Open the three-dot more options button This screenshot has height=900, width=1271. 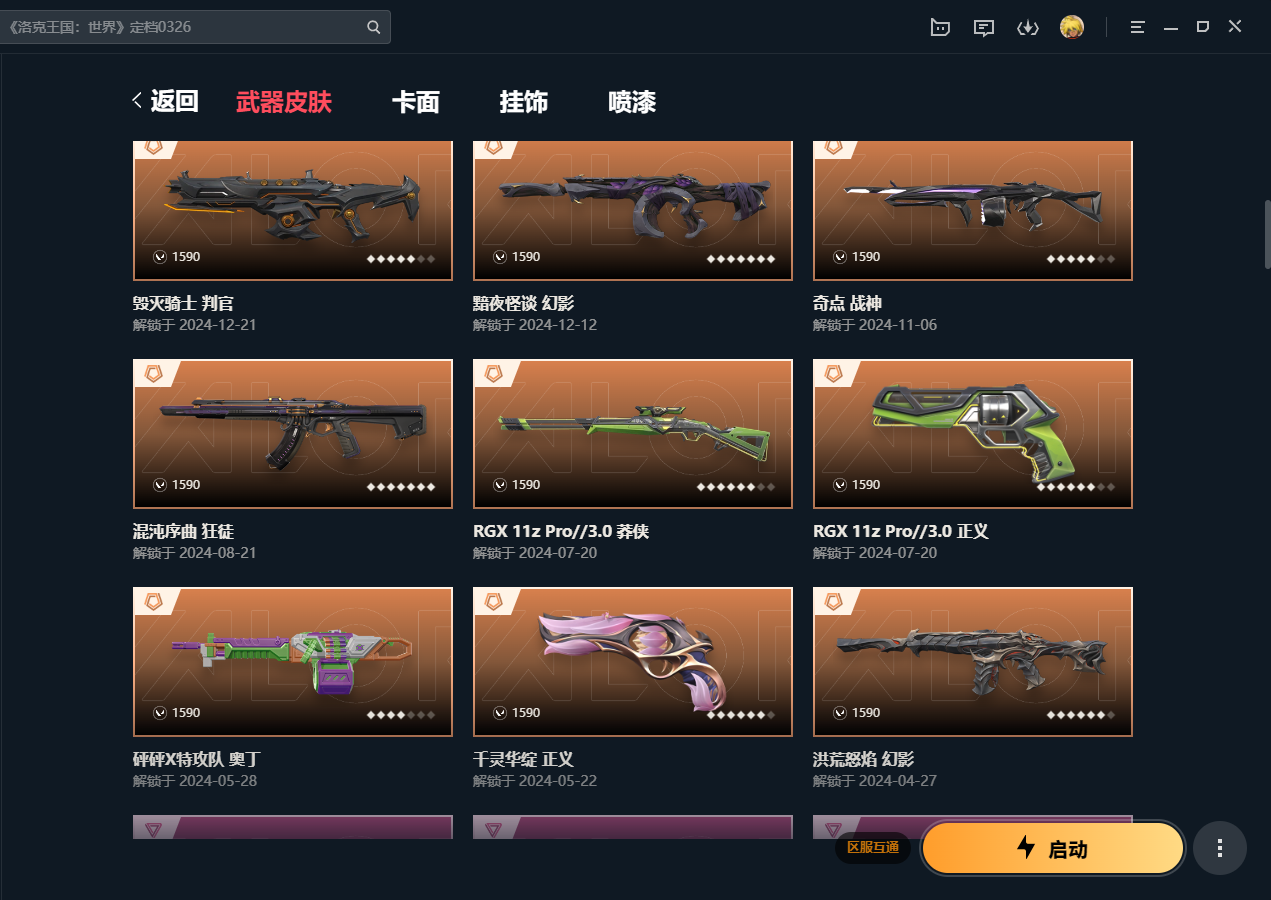[1219, 848]
